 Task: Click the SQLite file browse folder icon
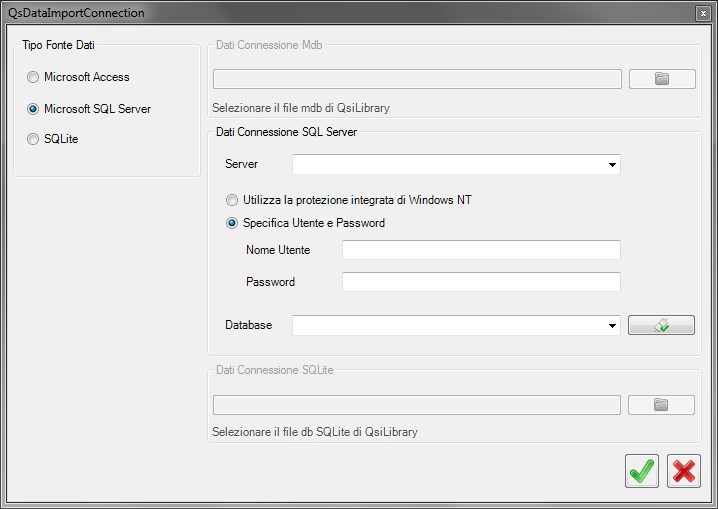[661, 405]
